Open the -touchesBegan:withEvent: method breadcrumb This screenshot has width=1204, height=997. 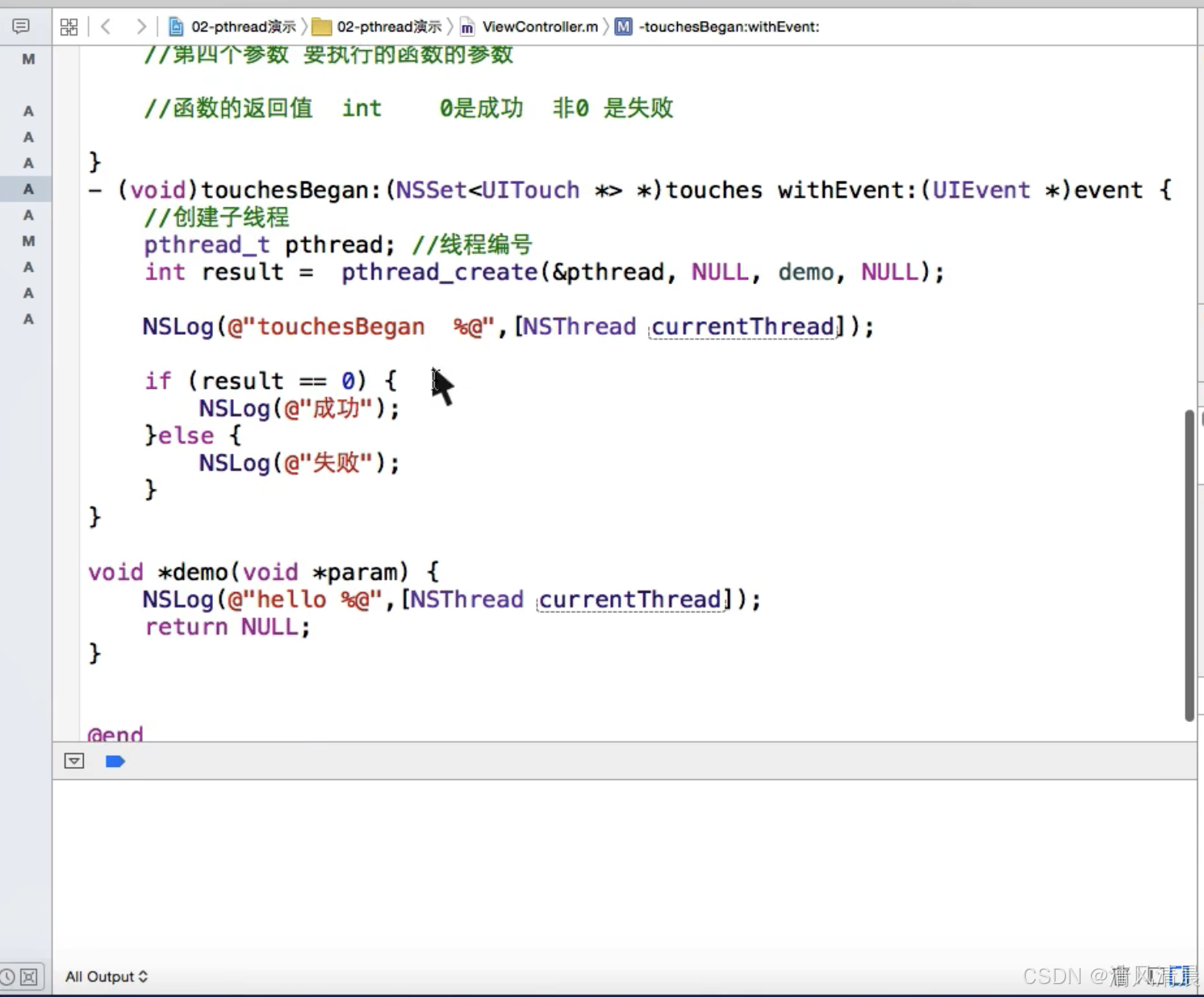[x=717, y=27]
